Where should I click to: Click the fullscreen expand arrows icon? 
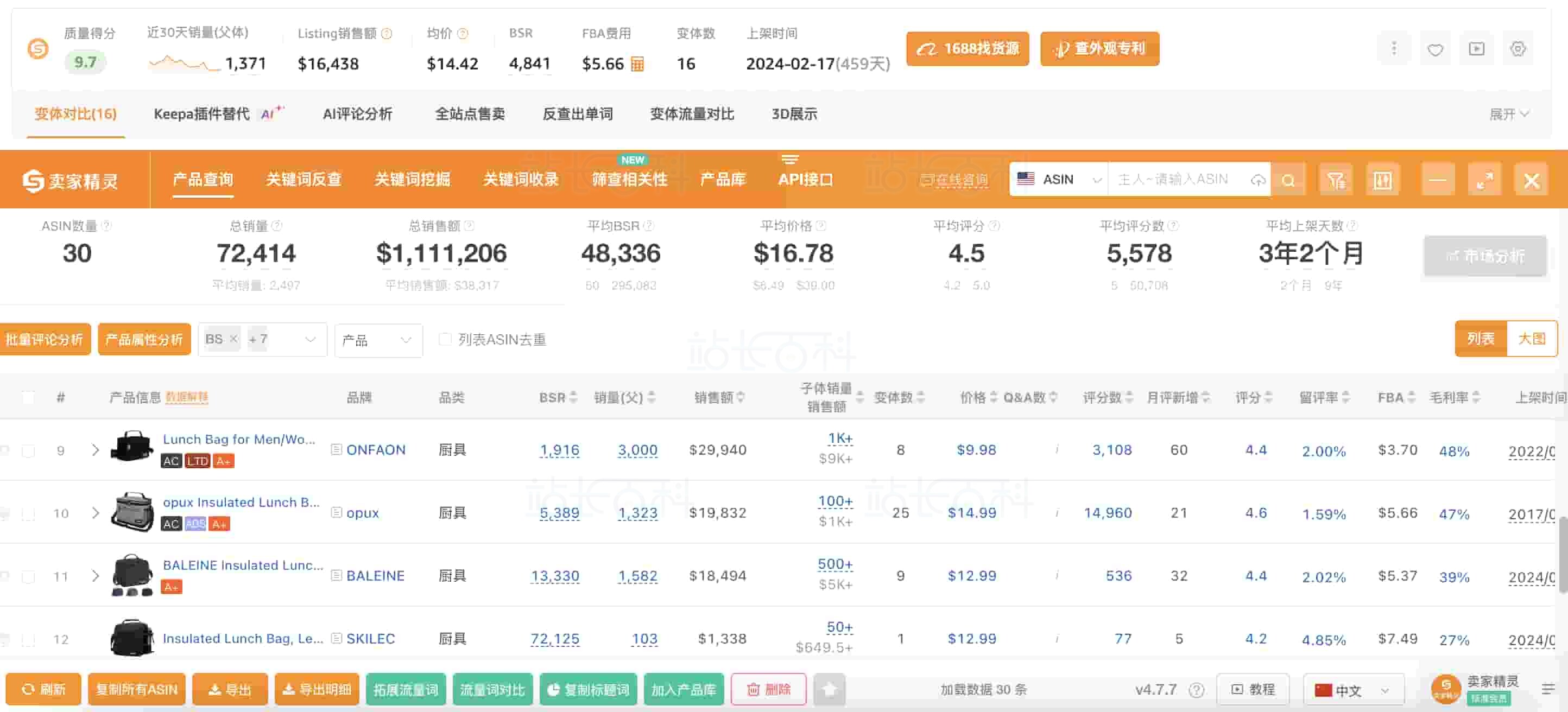(1484, 180)
